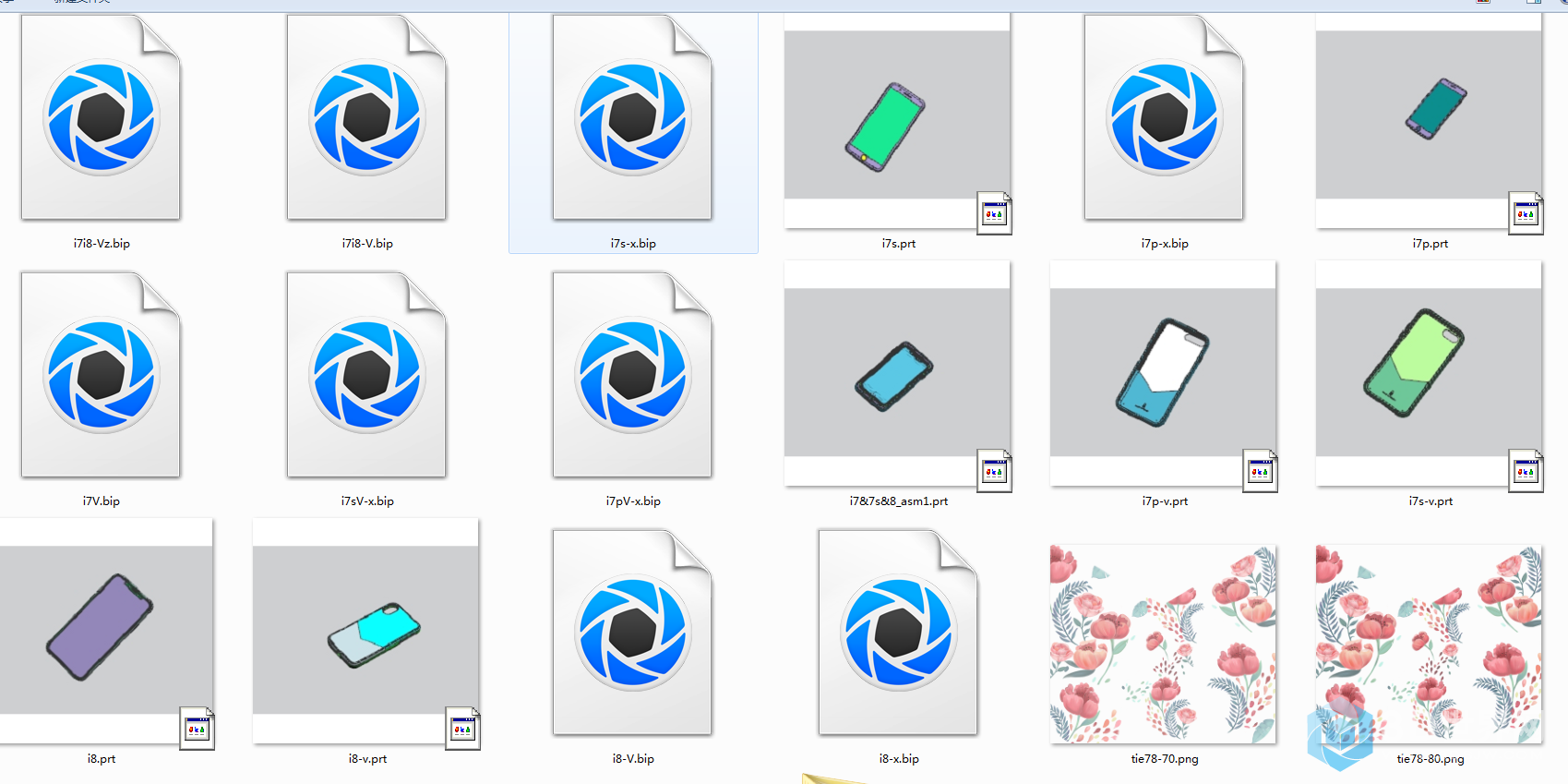1568x784 pixels.
Task: Select the white-blue case thumbnail of i7p-v.prt
Action: tap(1164, 373)
